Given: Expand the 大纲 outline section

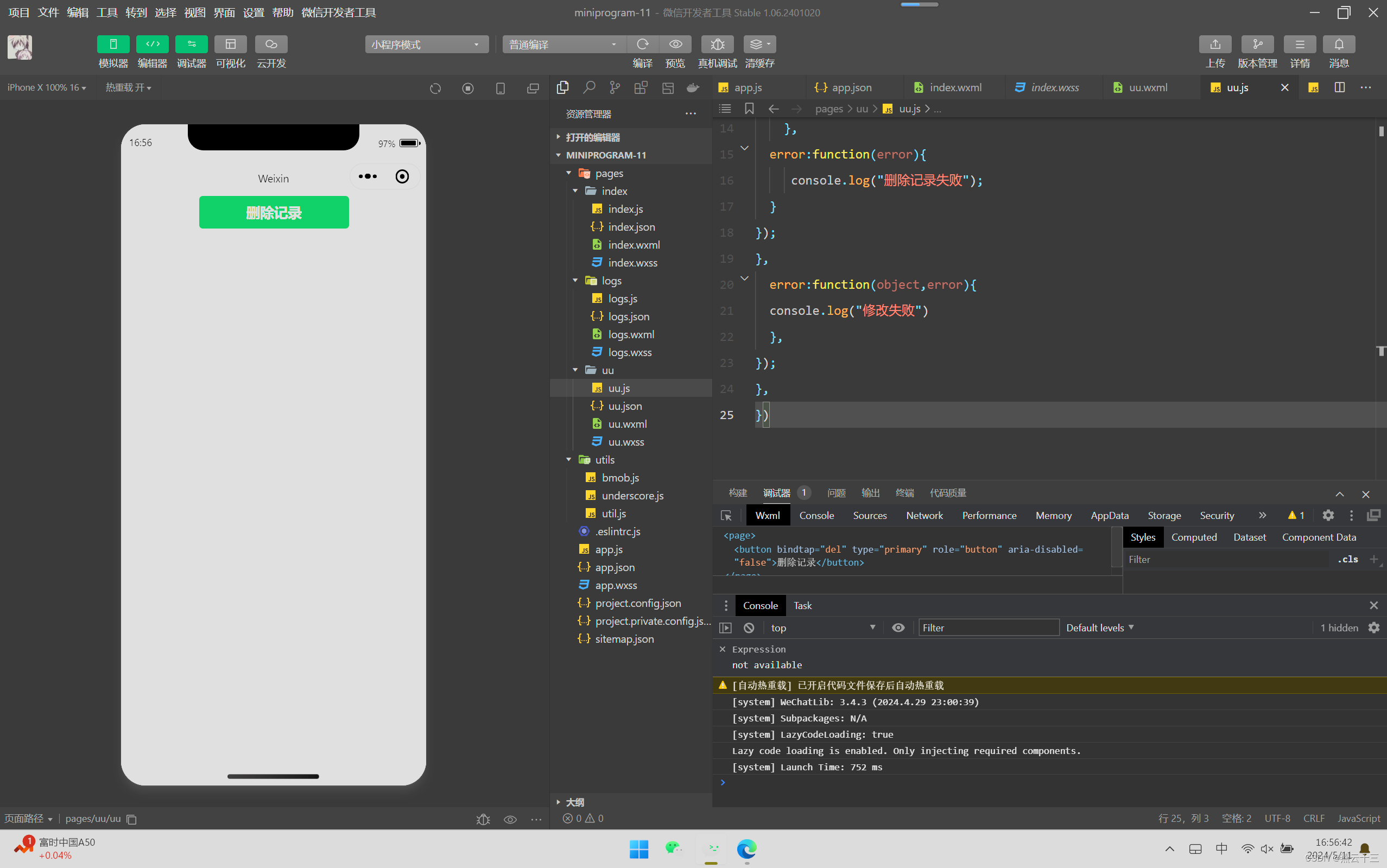Looking at the screenshot, I should (x=630, y=802).
